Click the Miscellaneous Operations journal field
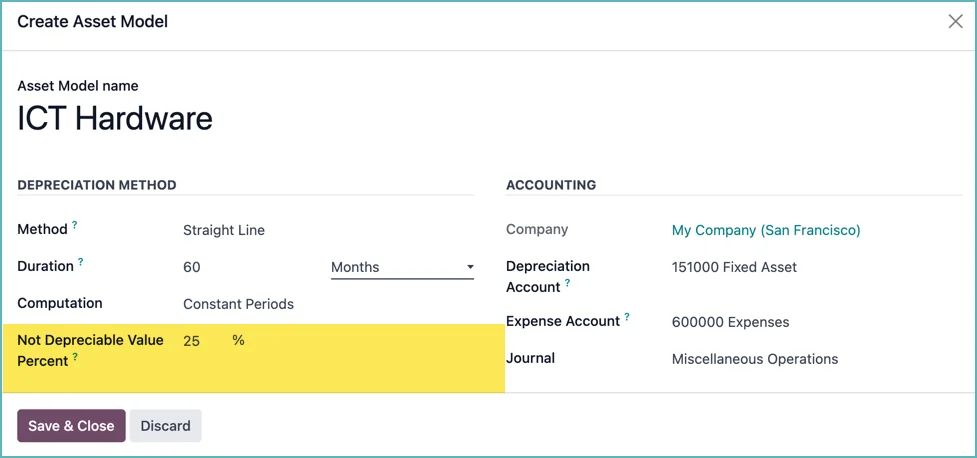The height and width of the screenshot is (458, 977). click(x=817, y=359)
